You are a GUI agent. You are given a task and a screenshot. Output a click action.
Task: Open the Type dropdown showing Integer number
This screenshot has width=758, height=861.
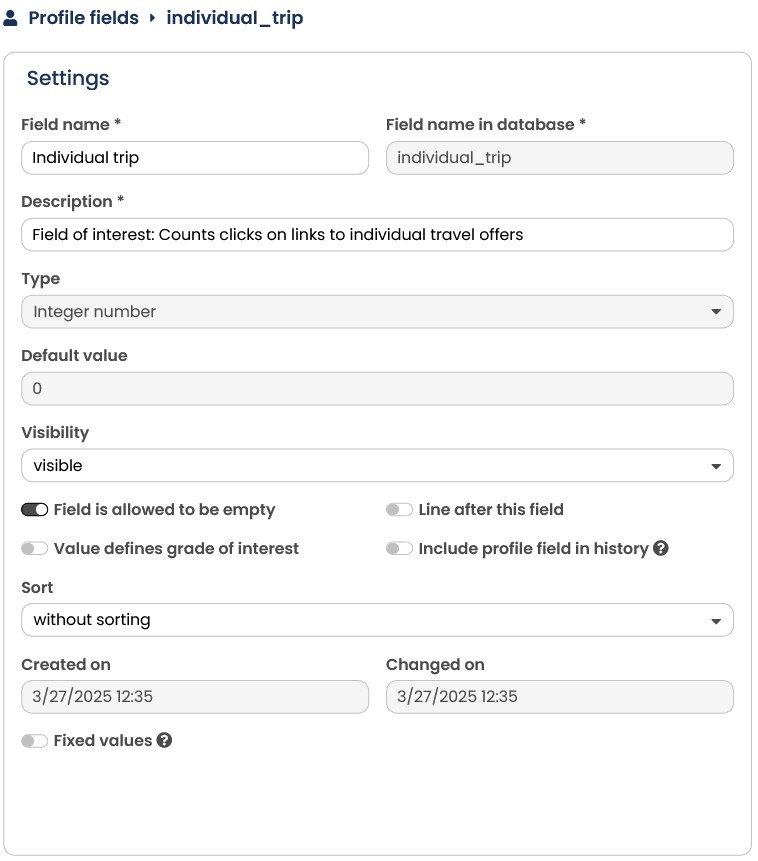377,312
